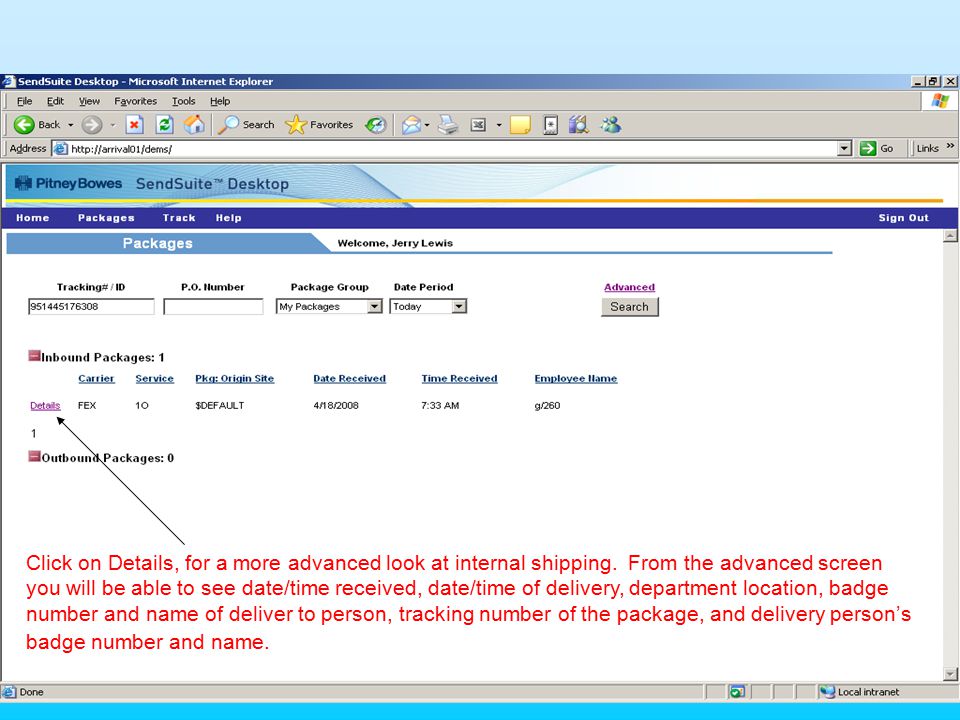The height and width of the screenshot is (720, 960).
Task: Refresh the page with green arrows icon
Action: tap(164, 125)
